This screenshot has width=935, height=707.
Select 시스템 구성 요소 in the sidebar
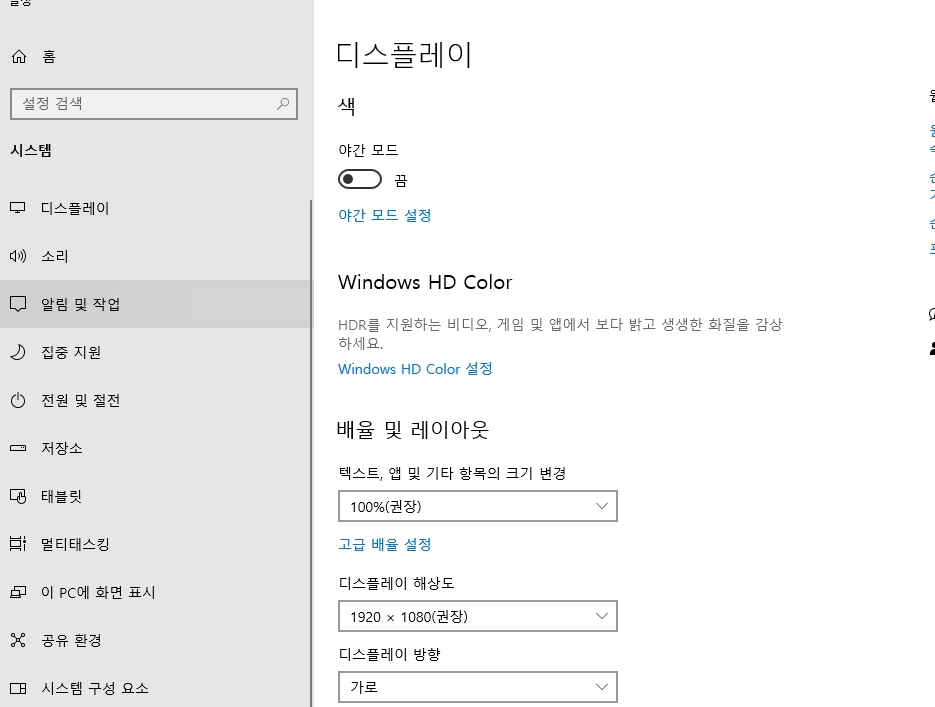pos(18,688)
